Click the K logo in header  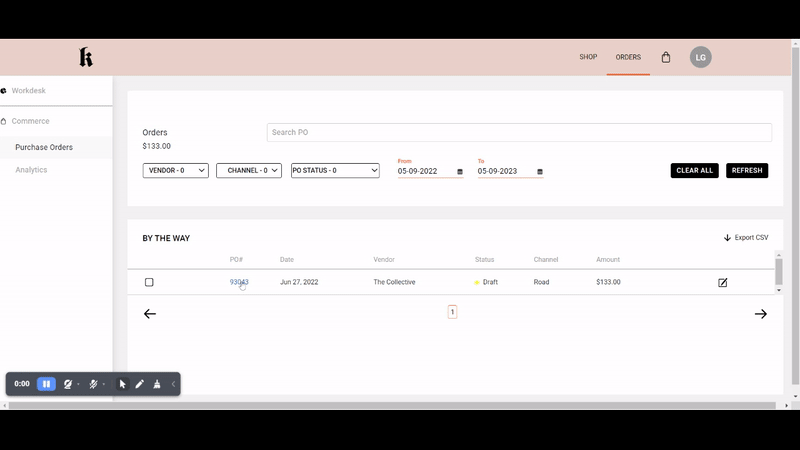(86, 58)
